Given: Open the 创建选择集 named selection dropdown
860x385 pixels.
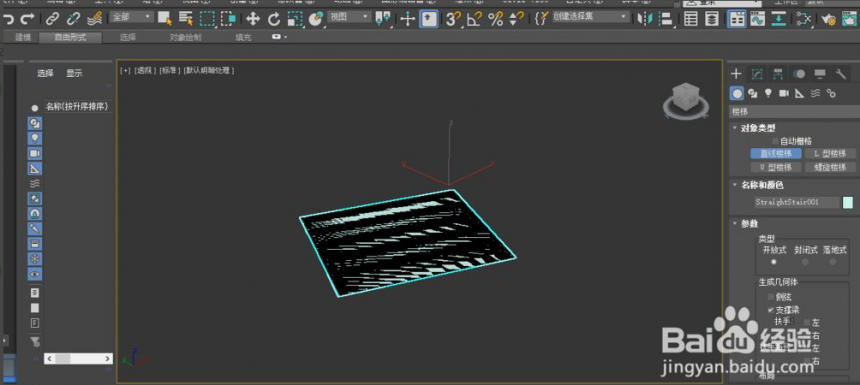Looking at the screenshot, I should 590,17.
